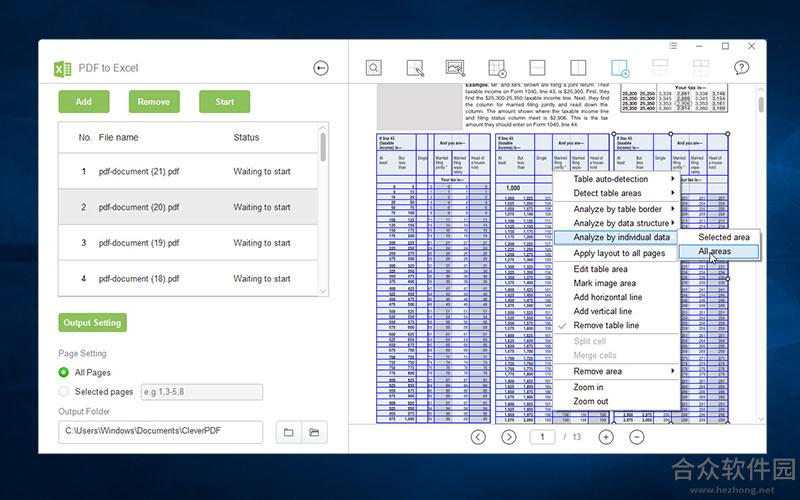This screenshot has width=800, height=500.
Task: Choose Add vertical line menu item
Action: click(x=616, y=311)
